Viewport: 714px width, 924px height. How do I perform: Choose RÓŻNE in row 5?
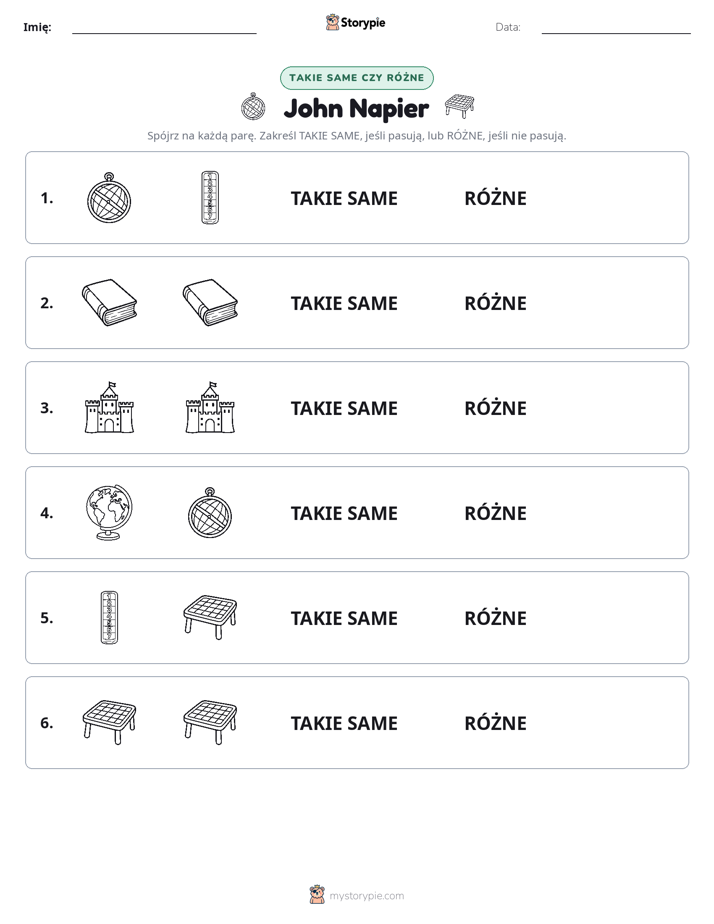point(495,618)
